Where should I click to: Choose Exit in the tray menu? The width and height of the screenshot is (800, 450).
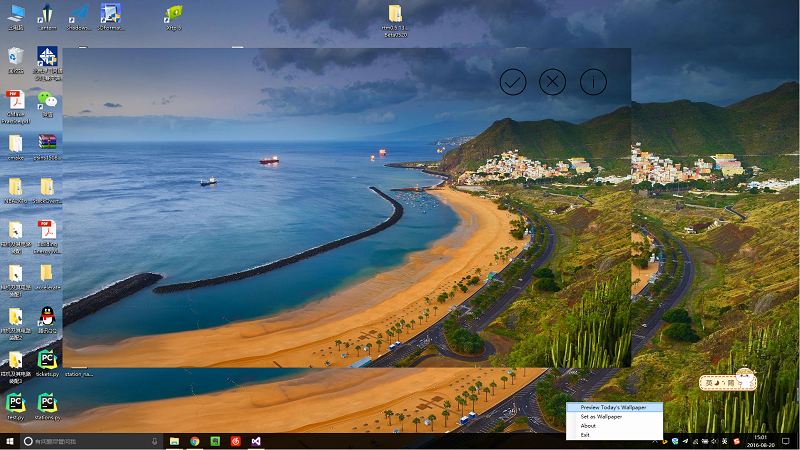click(614, 435)
